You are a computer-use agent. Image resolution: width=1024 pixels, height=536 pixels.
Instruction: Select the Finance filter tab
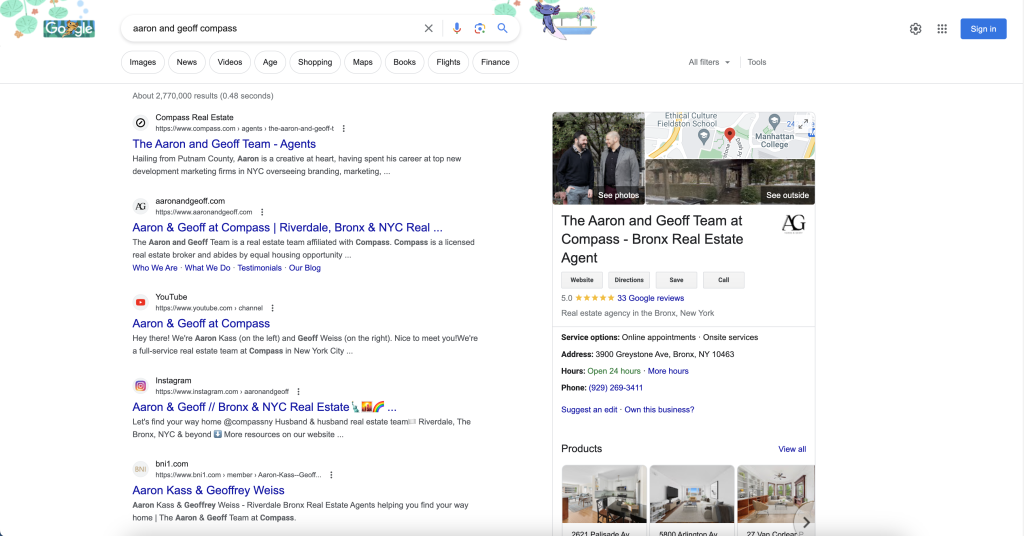pyautogui.click(x=495, y=62)
